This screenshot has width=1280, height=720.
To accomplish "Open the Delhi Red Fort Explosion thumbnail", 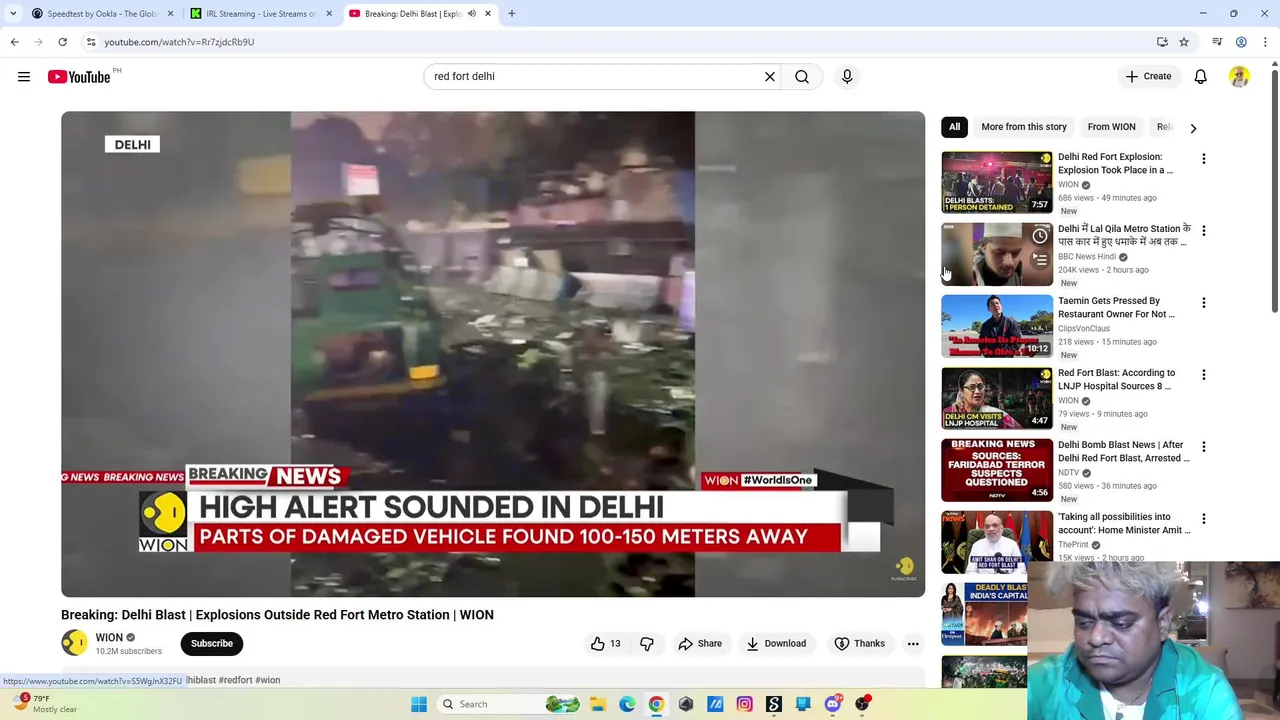I will (997, 182).
